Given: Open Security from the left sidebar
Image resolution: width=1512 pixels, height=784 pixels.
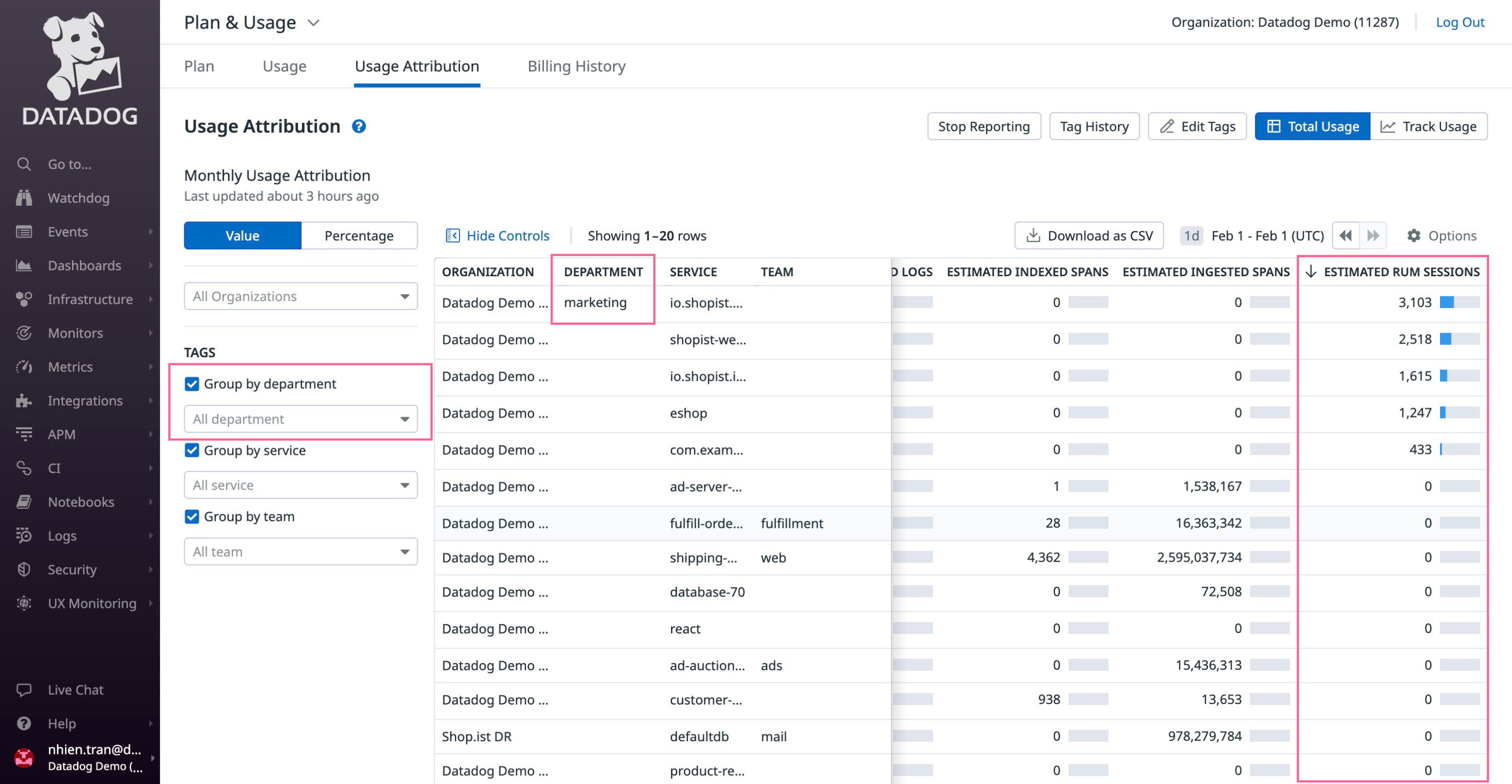Looking at the screenshot, I should pyautogui.click(x=24, y=569).
